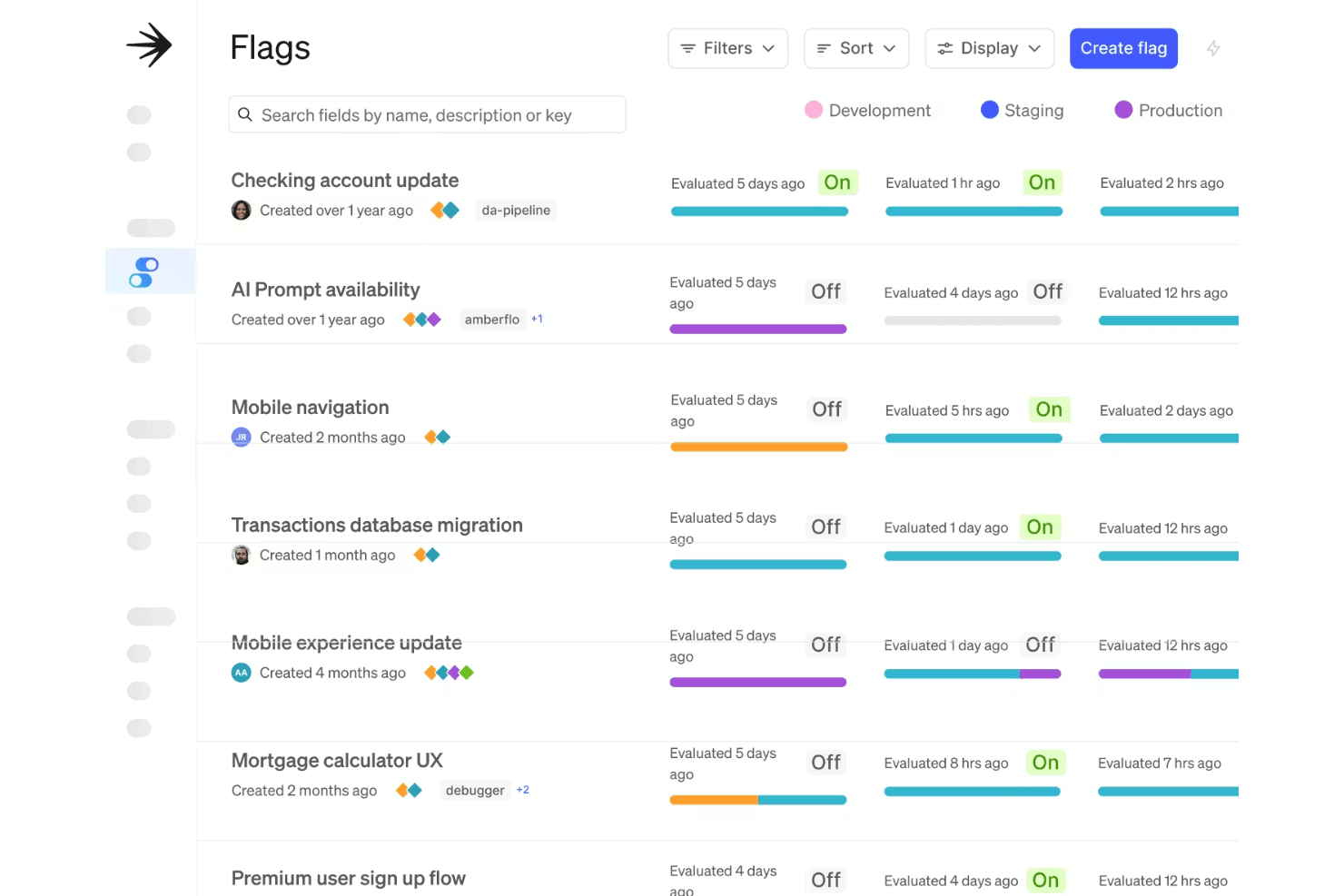Click the JR avatar on Mobile navigation

click(x=241, y=438)
